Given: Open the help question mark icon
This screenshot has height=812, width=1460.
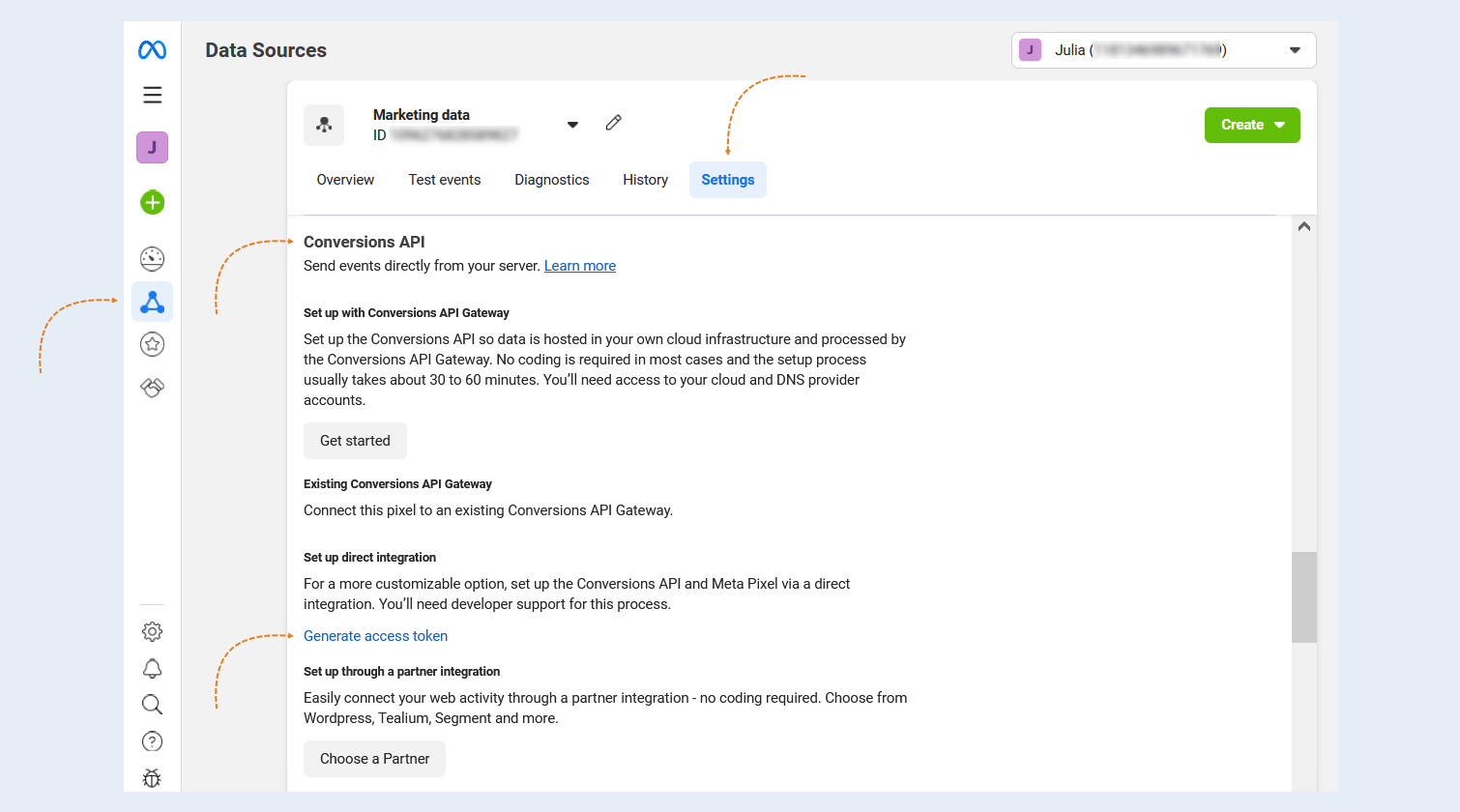Looking at the screenshot, I should (152, 741).
